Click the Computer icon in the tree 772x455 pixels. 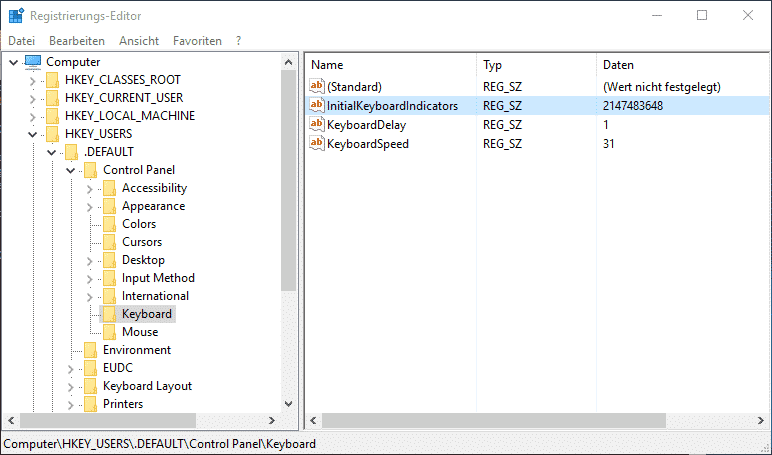(33, 62)
